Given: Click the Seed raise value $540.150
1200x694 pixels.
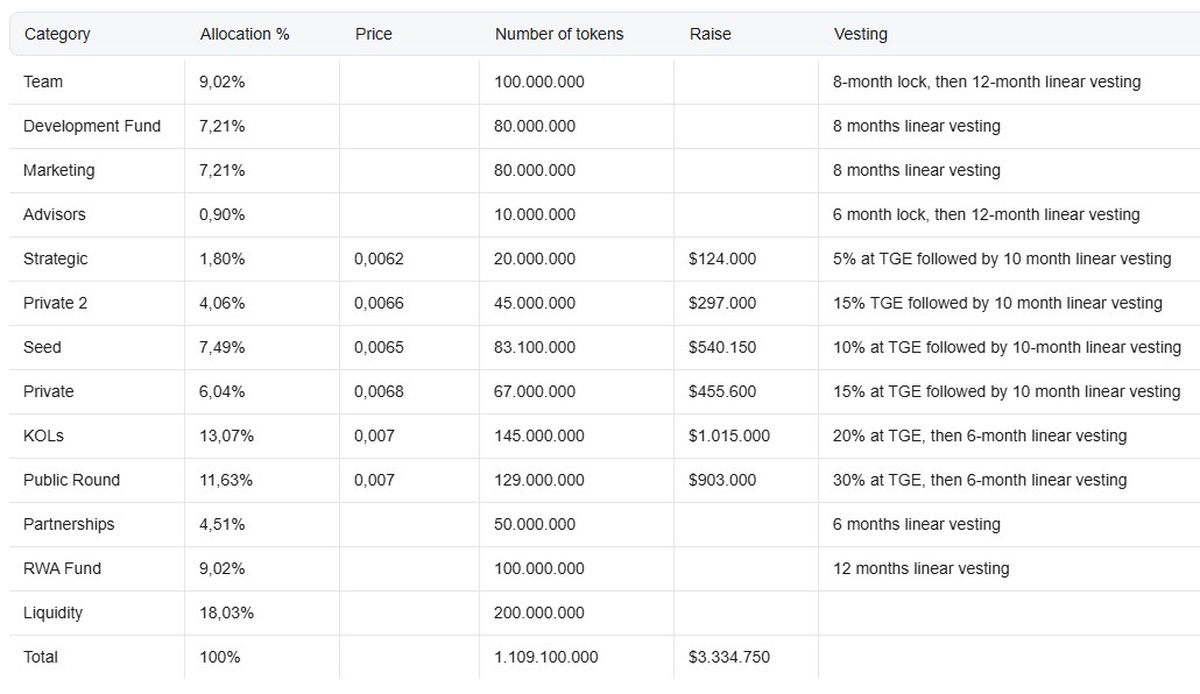Looking at the screenshot, I should (x=722, y=347).
